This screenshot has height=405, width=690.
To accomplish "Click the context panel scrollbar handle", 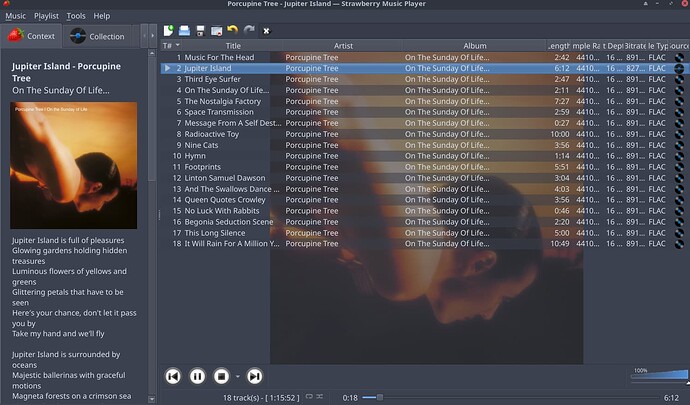I will [x=152, y=119].
